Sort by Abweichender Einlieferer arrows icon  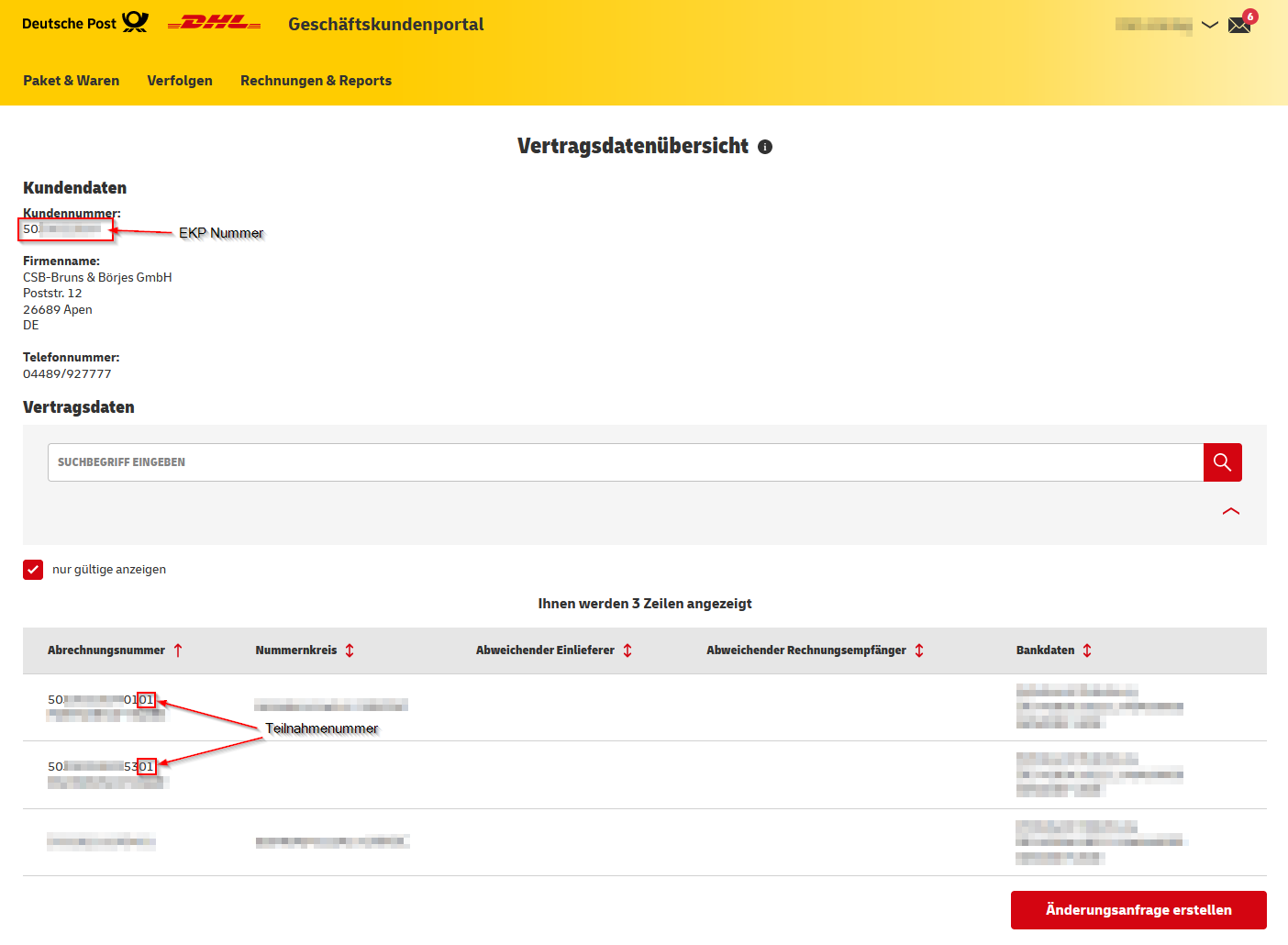[x=627, y=650]
